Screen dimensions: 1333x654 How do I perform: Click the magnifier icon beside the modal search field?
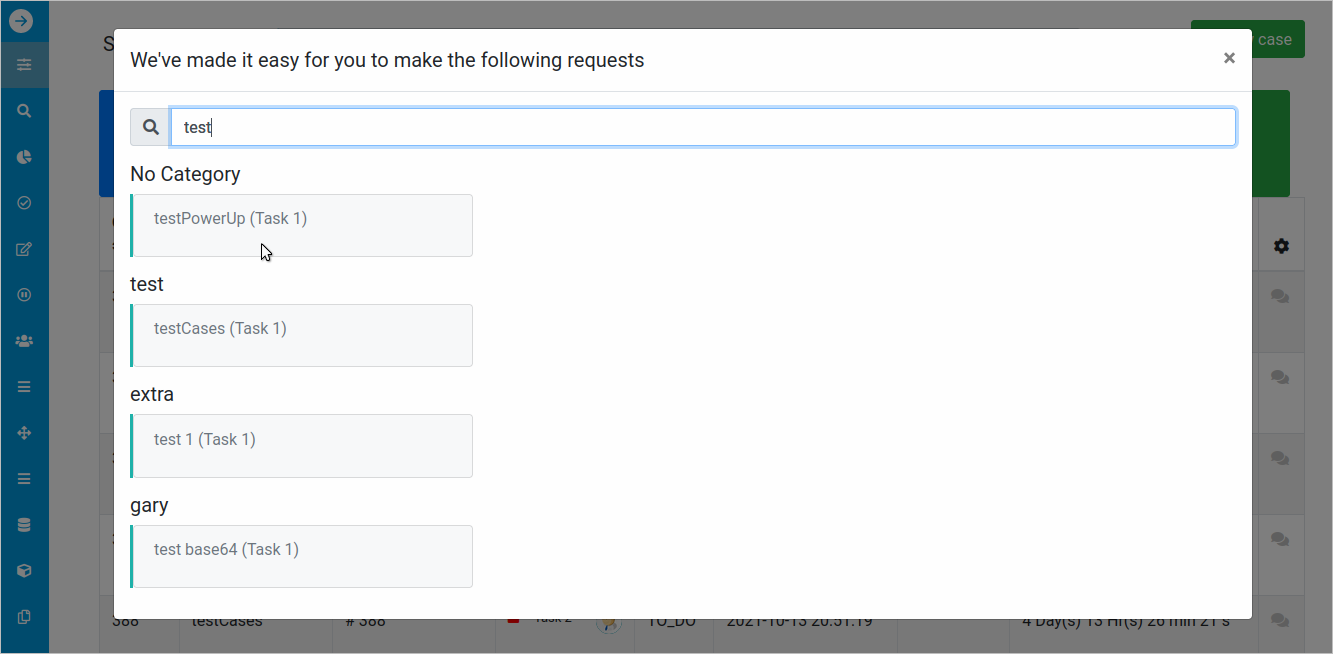pyautogui.click(x=151, y=127)
